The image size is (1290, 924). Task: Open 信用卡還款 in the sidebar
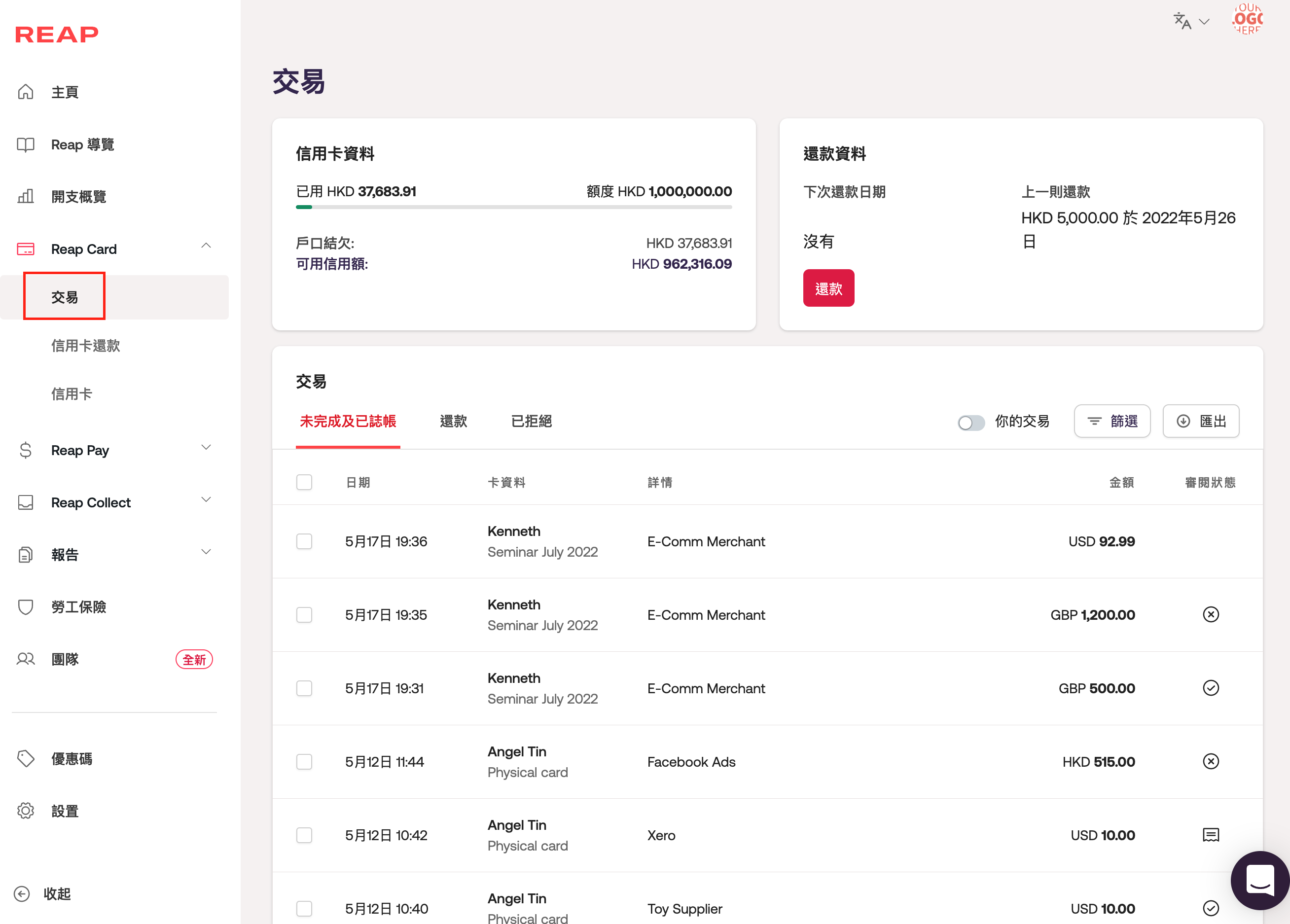tap(85, 346)
